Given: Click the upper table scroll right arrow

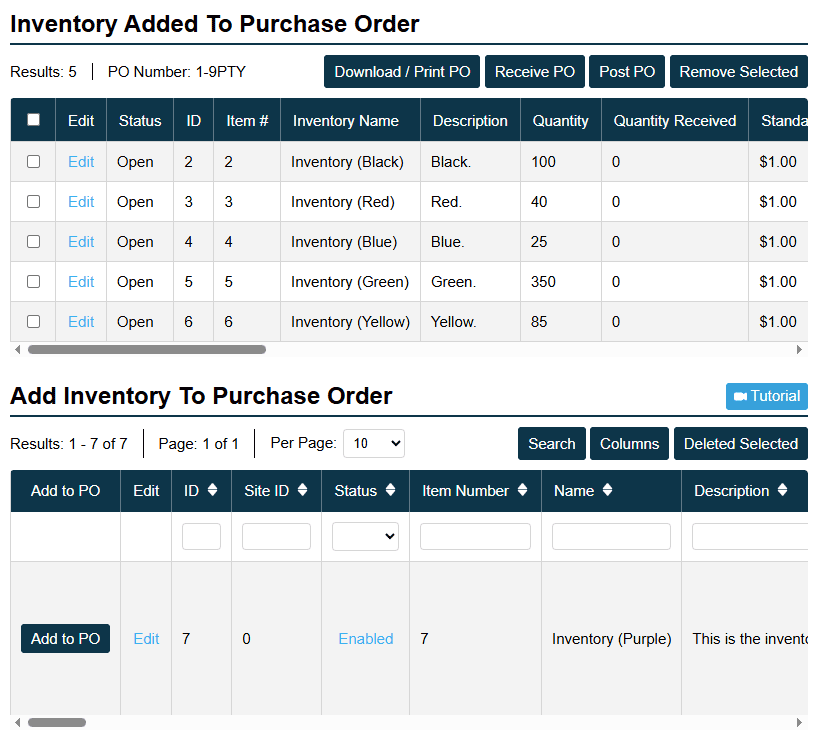Looking at the screenshot, I should point(799,350).
